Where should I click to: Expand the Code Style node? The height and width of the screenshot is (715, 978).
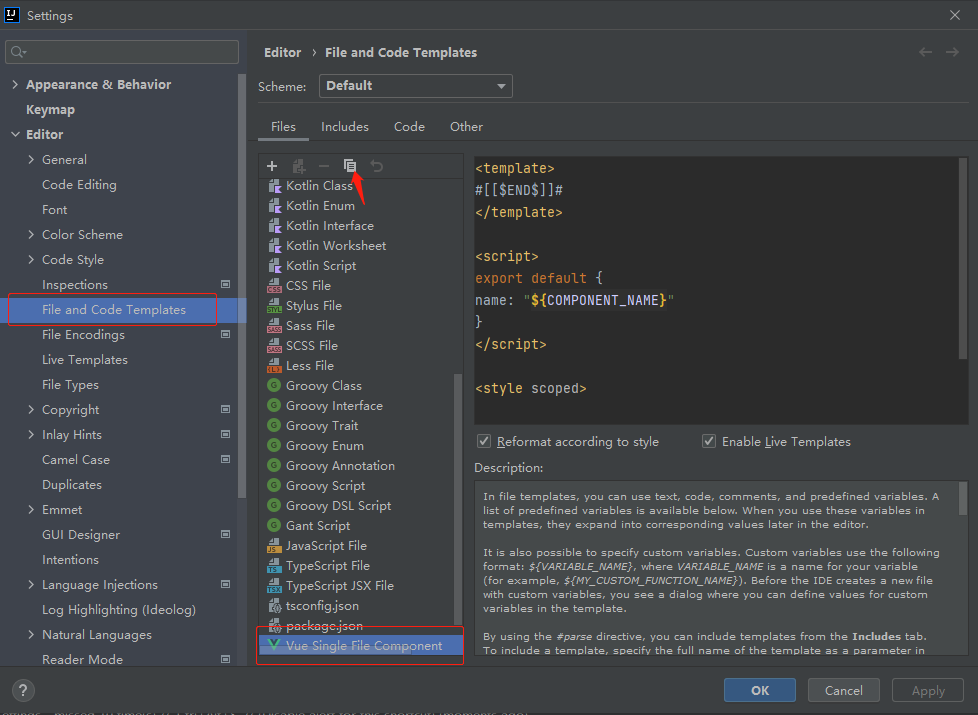point(31,260)
